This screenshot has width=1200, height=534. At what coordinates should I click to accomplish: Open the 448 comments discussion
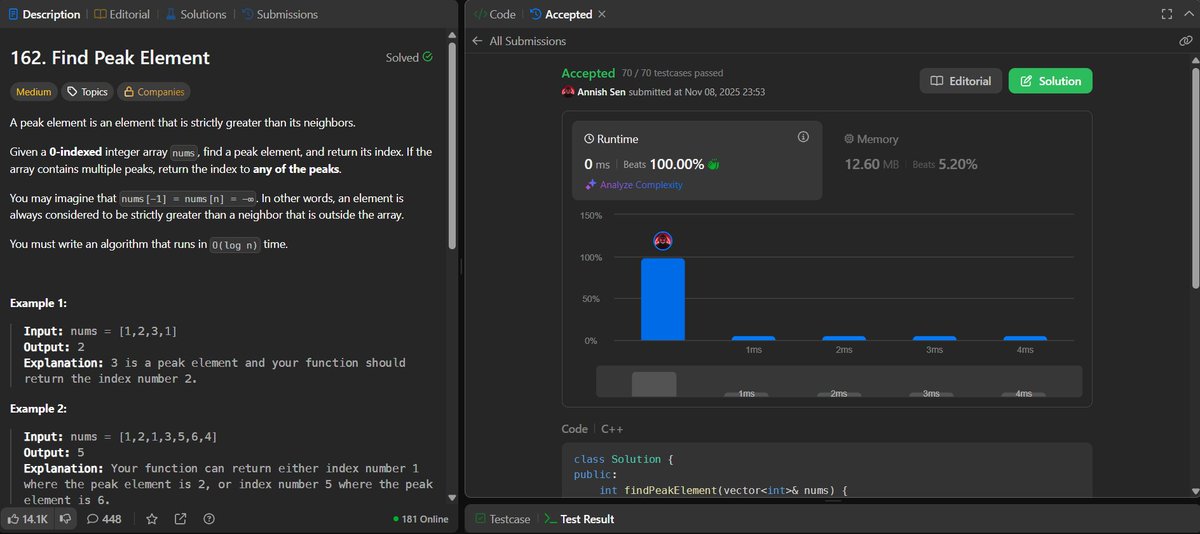click(x=104, y=519)
